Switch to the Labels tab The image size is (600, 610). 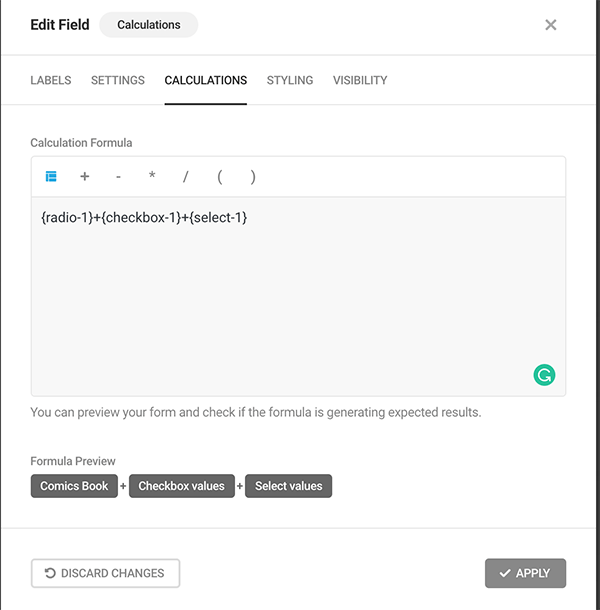pyautogui.click(x=51, y=80)
